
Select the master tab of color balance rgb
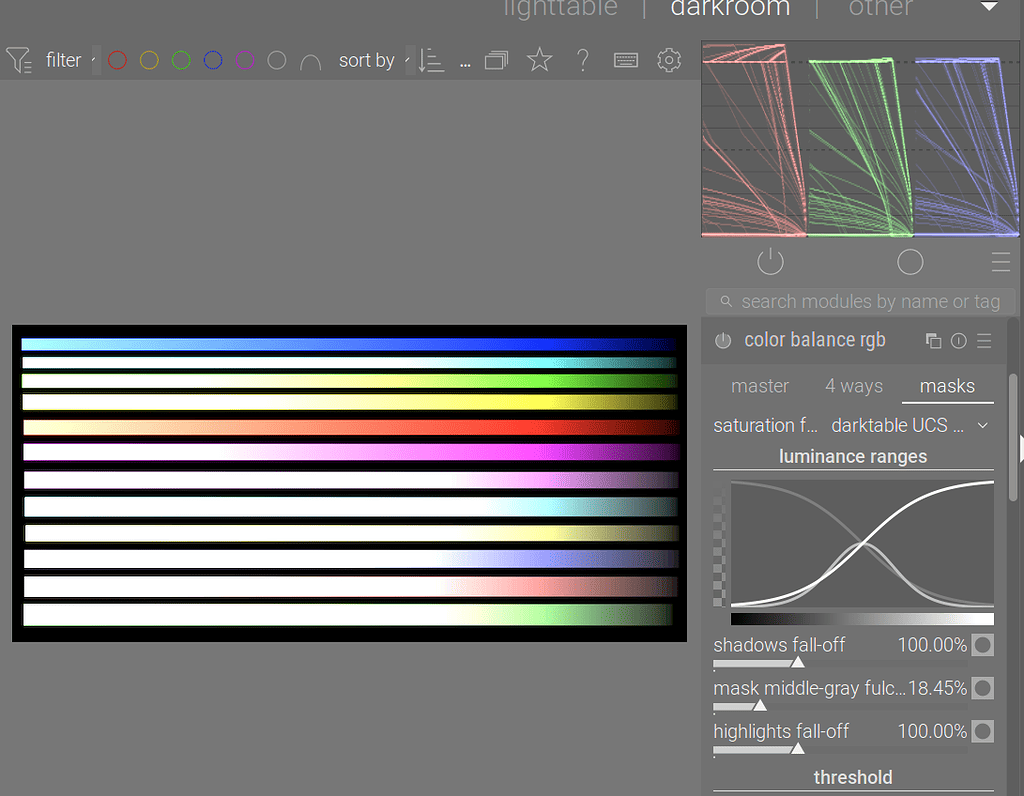coord(760,386)
